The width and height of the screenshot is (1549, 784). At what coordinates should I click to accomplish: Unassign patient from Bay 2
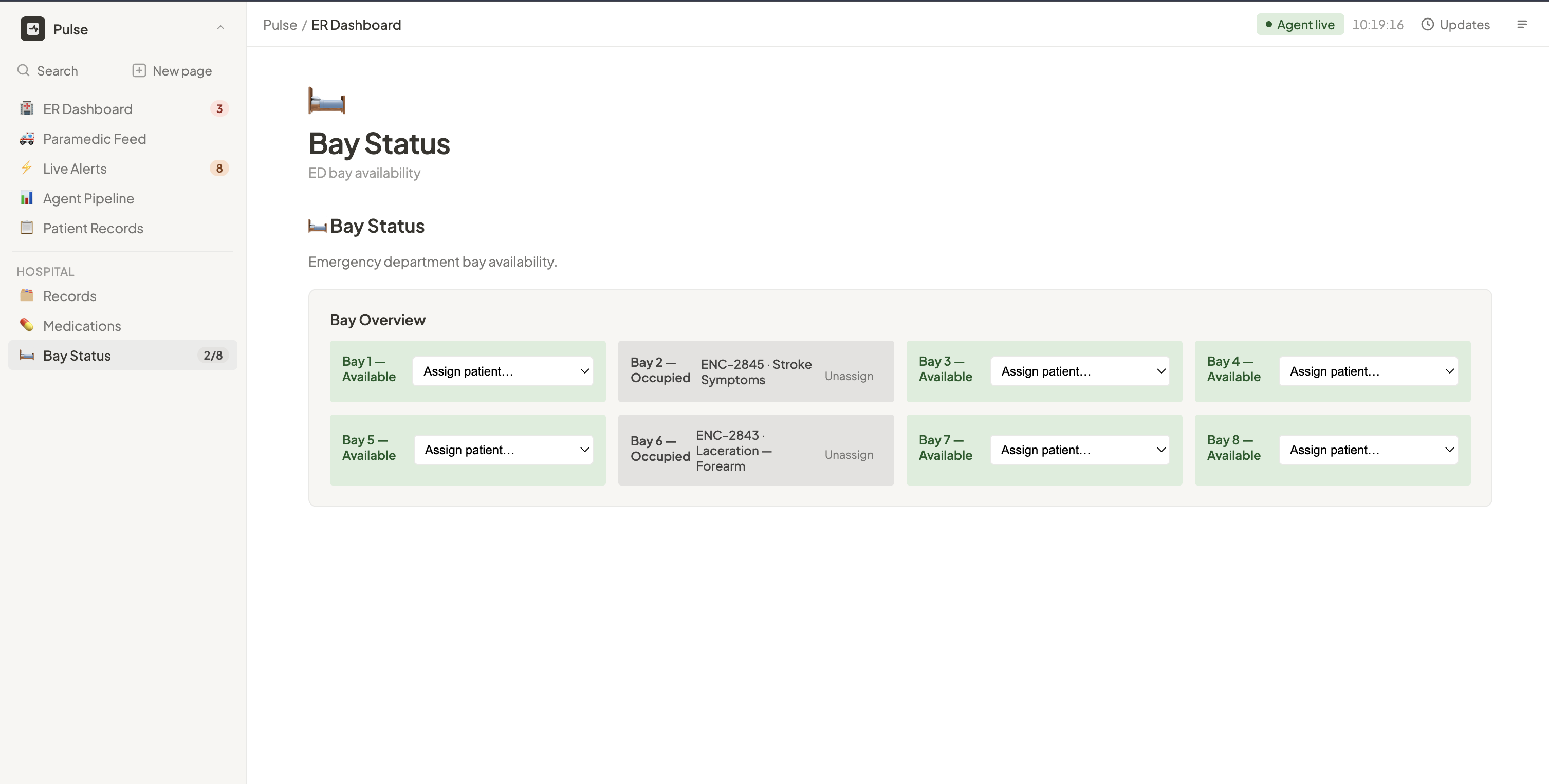click(x=849, y=376)
